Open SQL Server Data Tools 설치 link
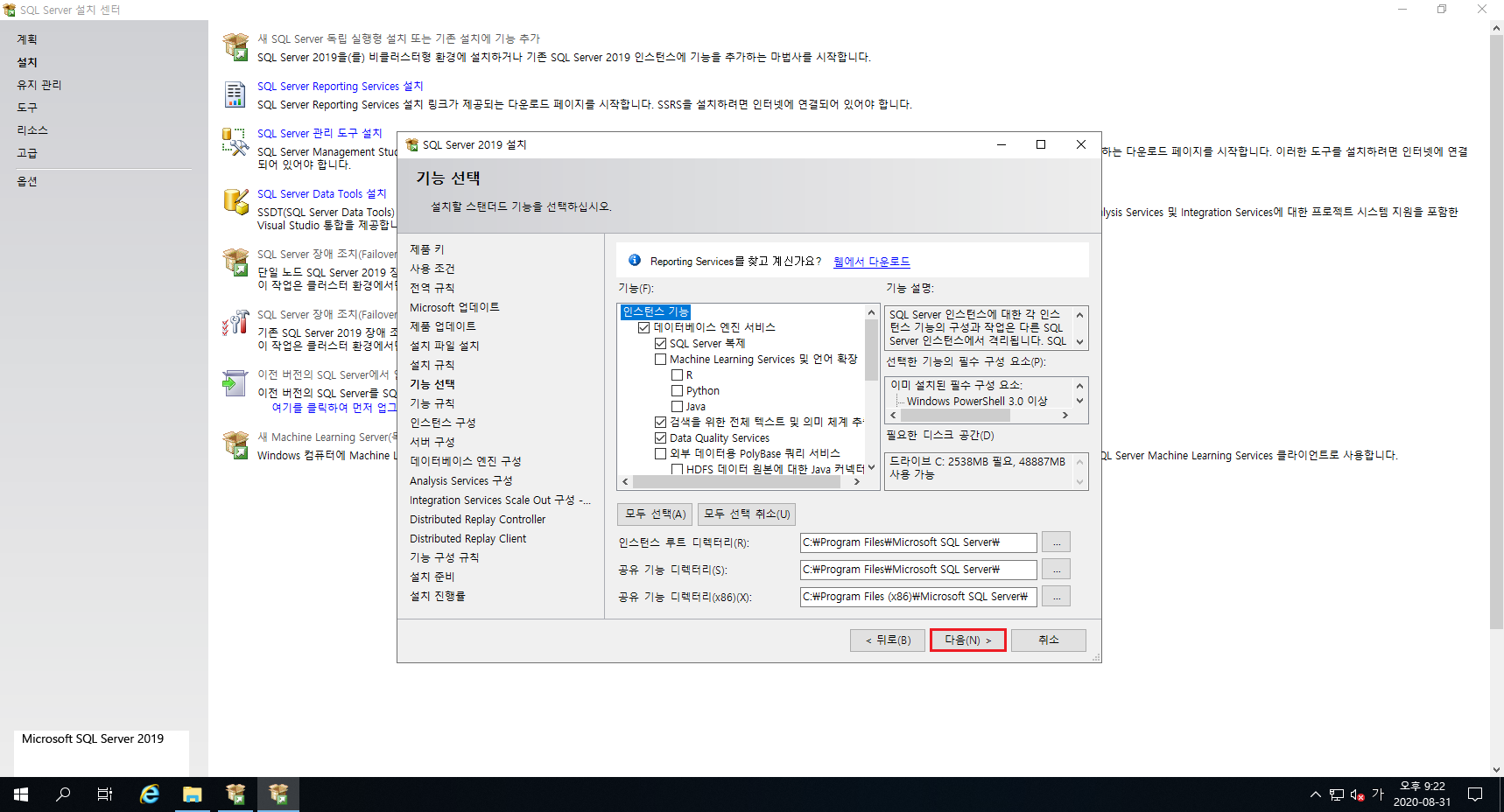Viewport: 1504px width, 812px height. click(x=321, y=193)
